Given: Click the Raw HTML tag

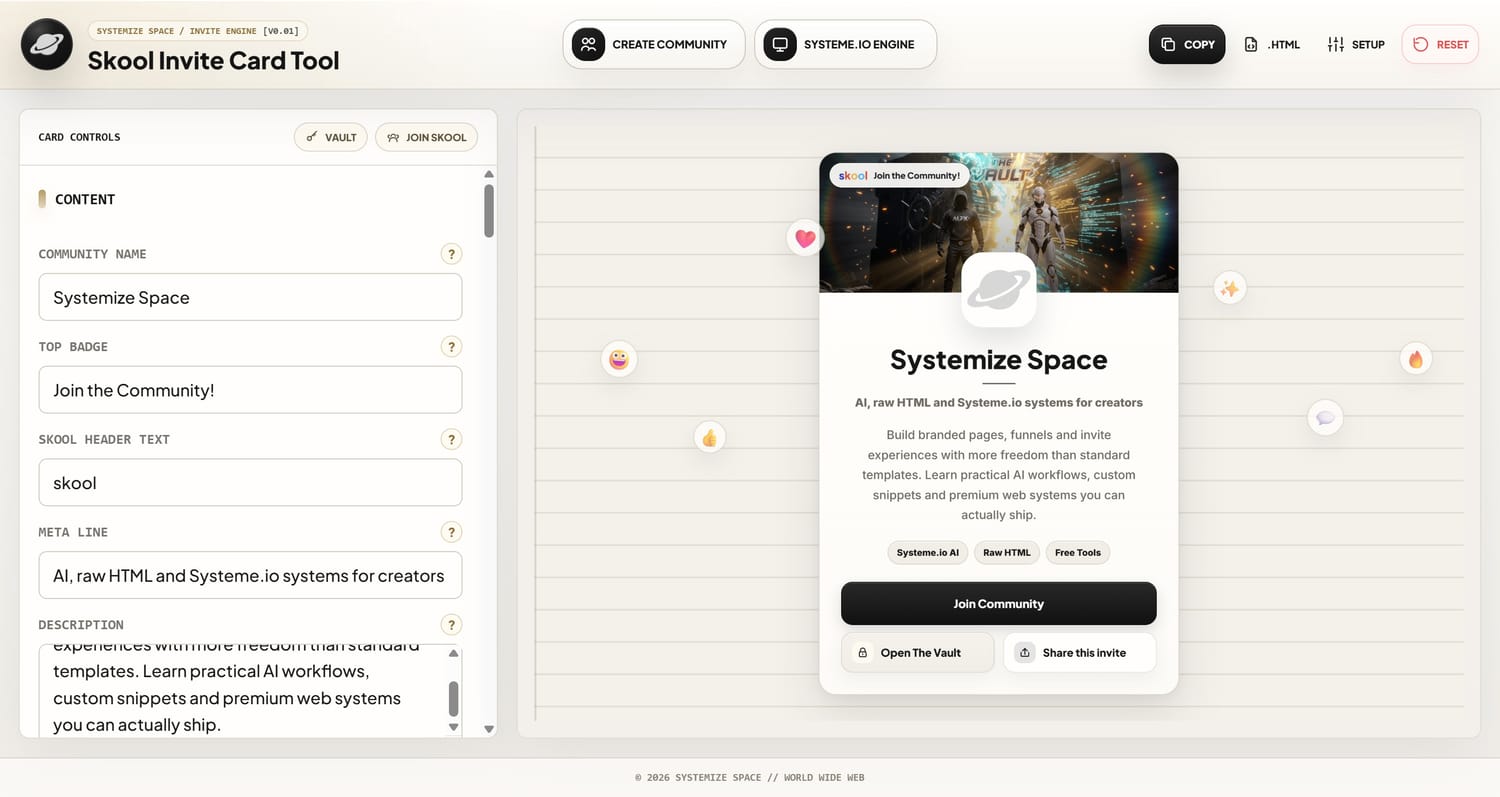Looking at the screenshot, I should (1006, 553).
